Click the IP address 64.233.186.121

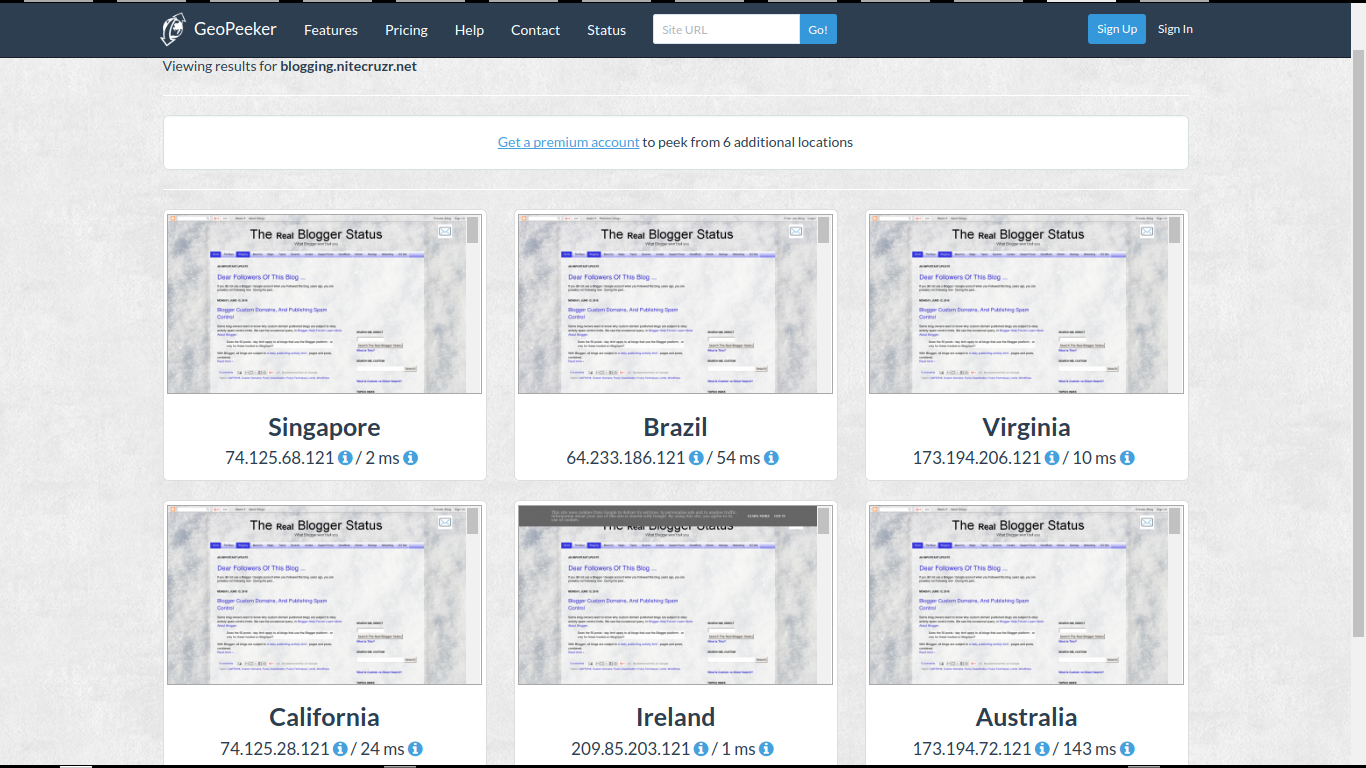[x=625, y=458]
